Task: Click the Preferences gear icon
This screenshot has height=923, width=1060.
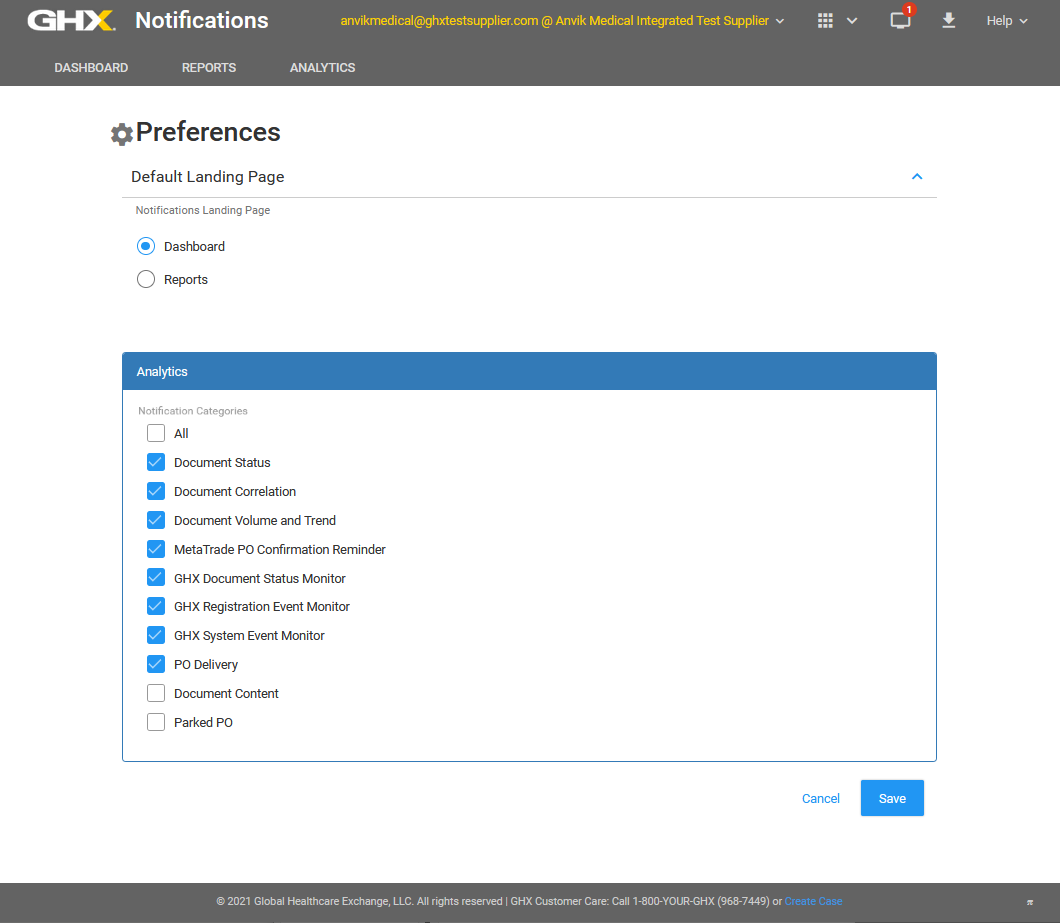Action: pyautogui.click(x=122, y=134)
